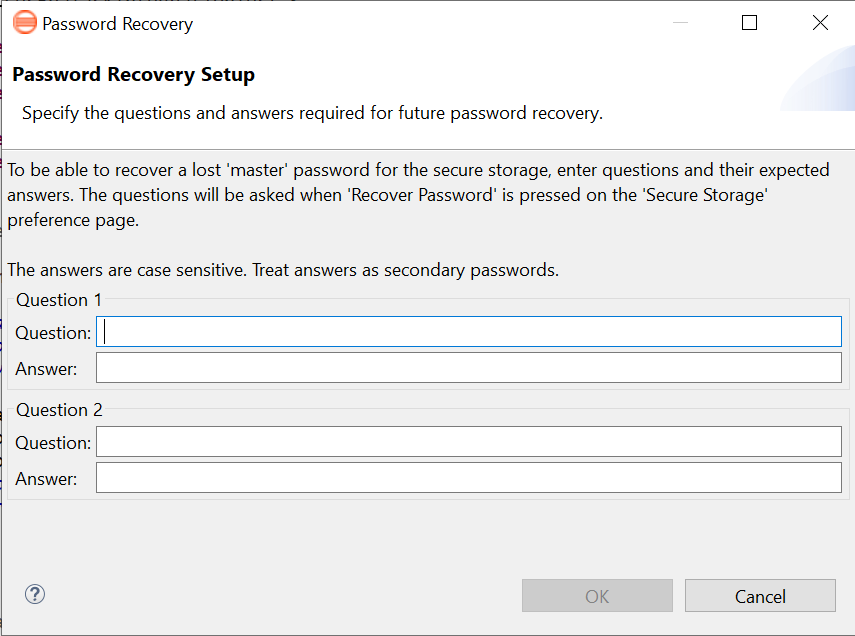
Task: Select the Answer field under Question 2
Action: [x=469, y=478]
